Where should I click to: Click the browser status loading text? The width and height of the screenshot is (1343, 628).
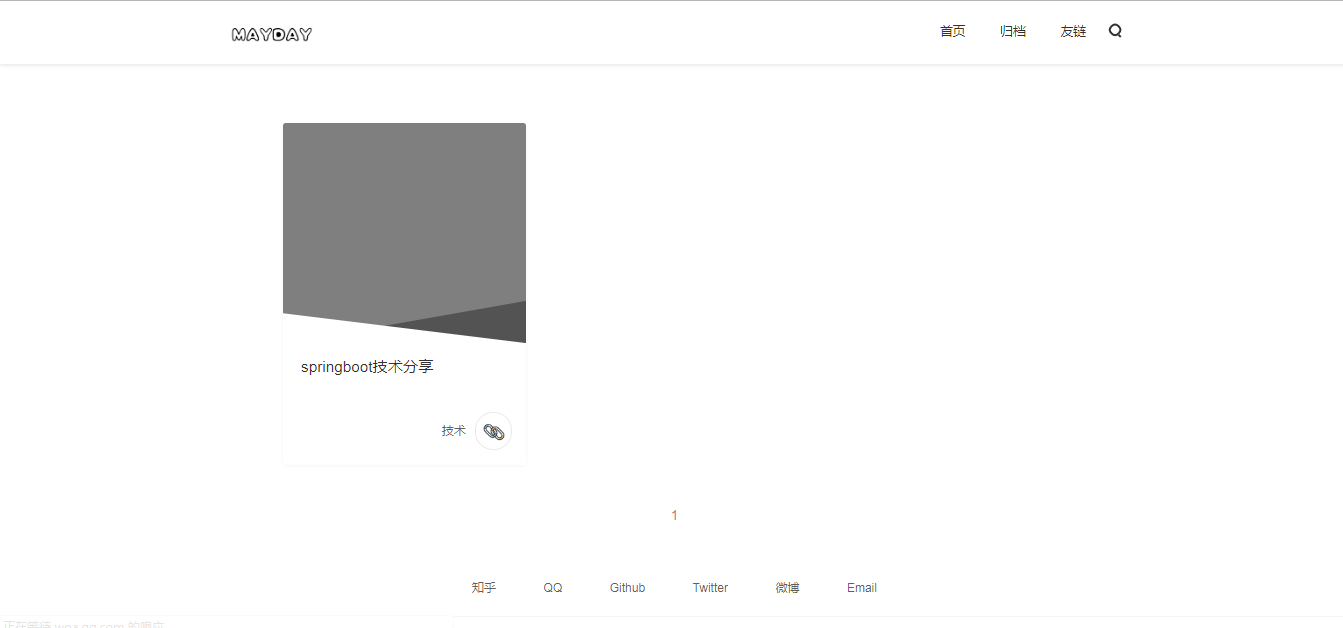pos(84,624)
